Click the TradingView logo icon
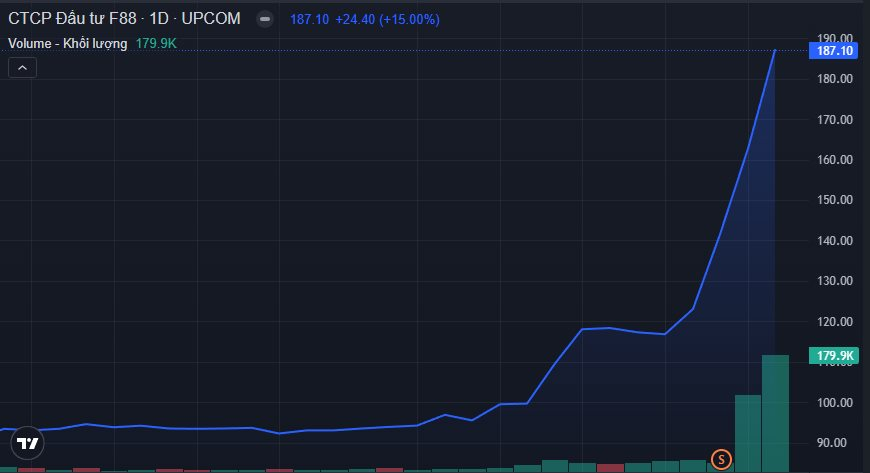870x473 pixels. click(29, 442)
